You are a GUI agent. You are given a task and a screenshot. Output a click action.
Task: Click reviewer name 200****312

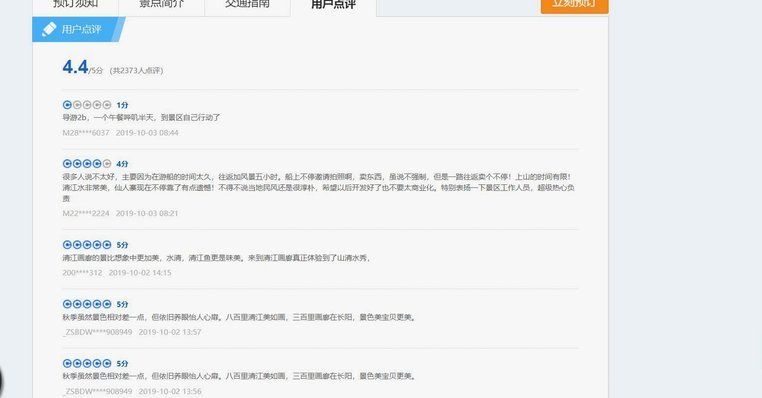pyautogui.click(x=83, y=273)
